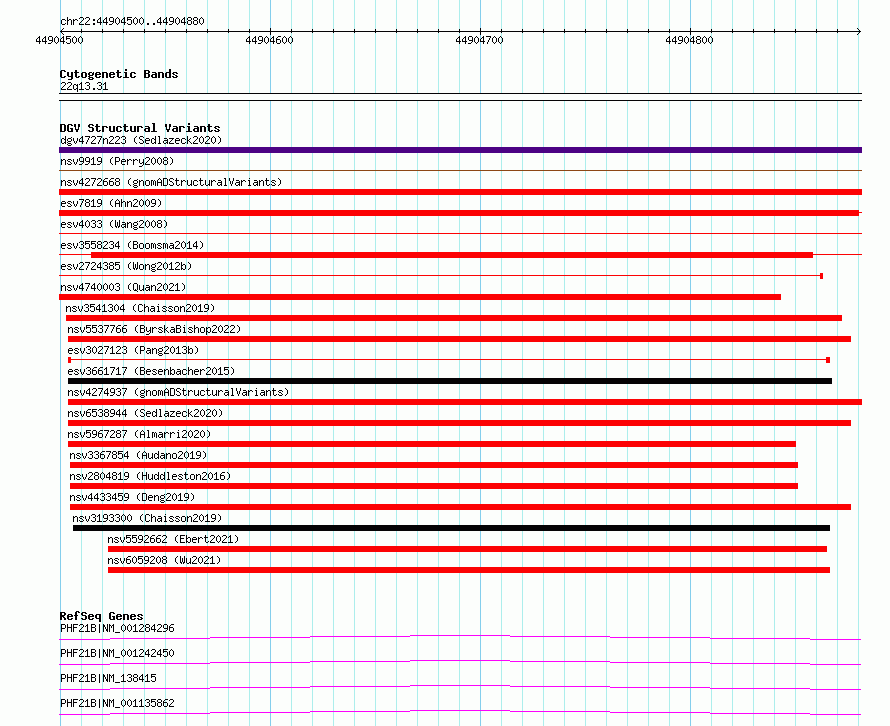Open variant esv2724385 (Wong2012b)
This screenshot has height=726, width=890.
click(126, 266)
